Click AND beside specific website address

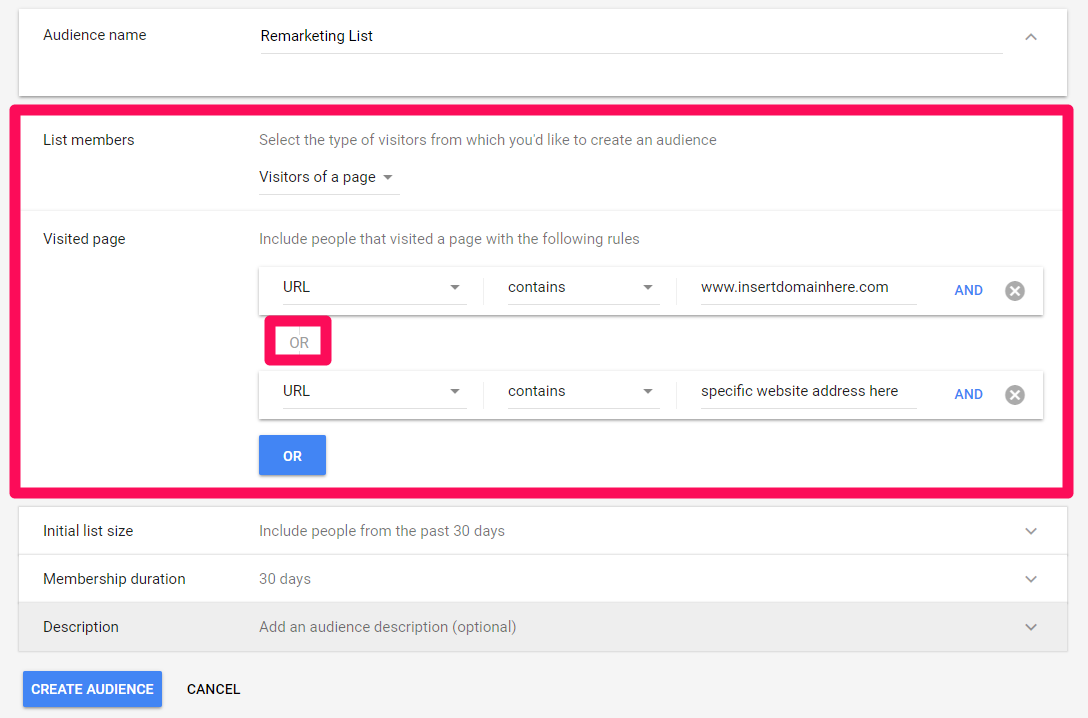[x=968, y=395]
